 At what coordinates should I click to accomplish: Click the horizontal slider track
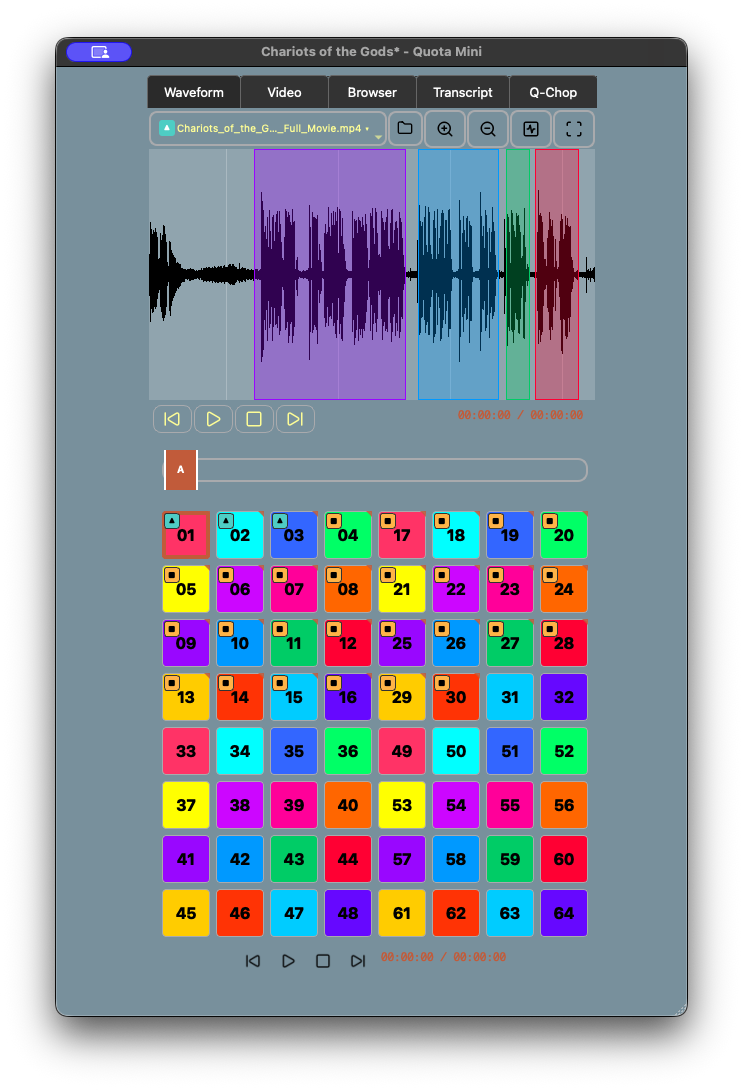(375, 470)
